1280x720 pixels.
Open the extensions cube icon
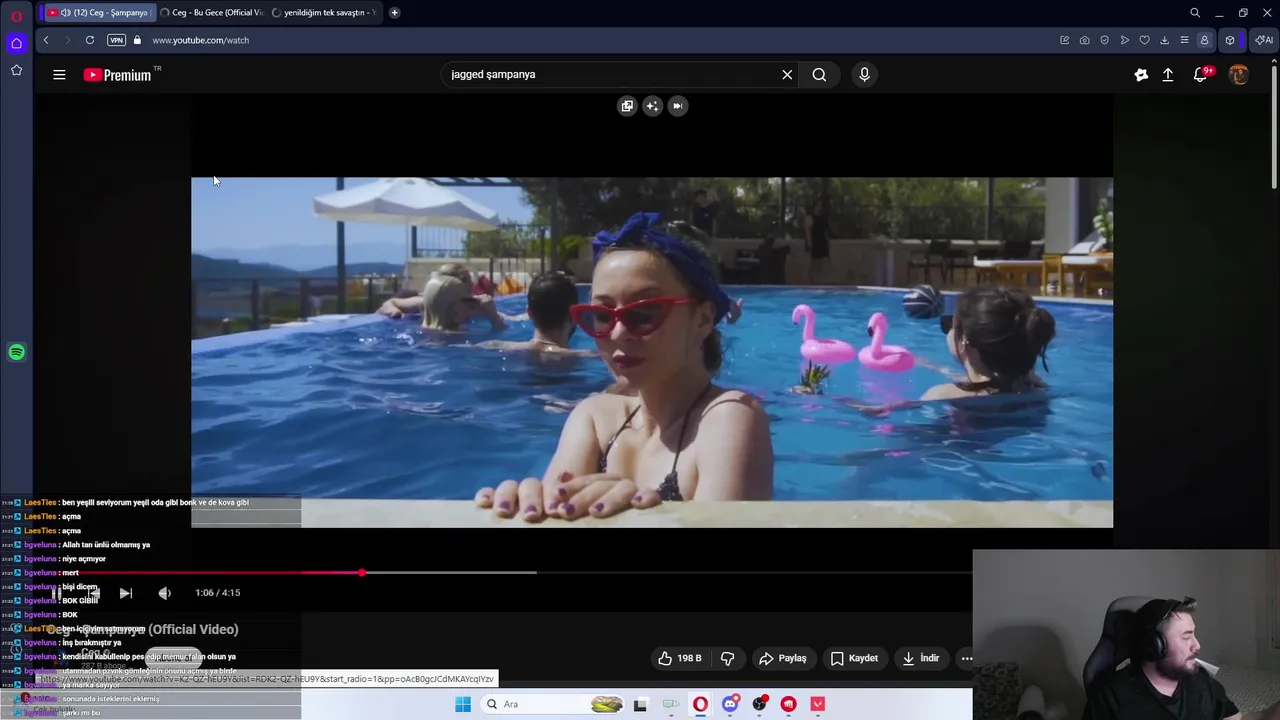pos(1230,40)
